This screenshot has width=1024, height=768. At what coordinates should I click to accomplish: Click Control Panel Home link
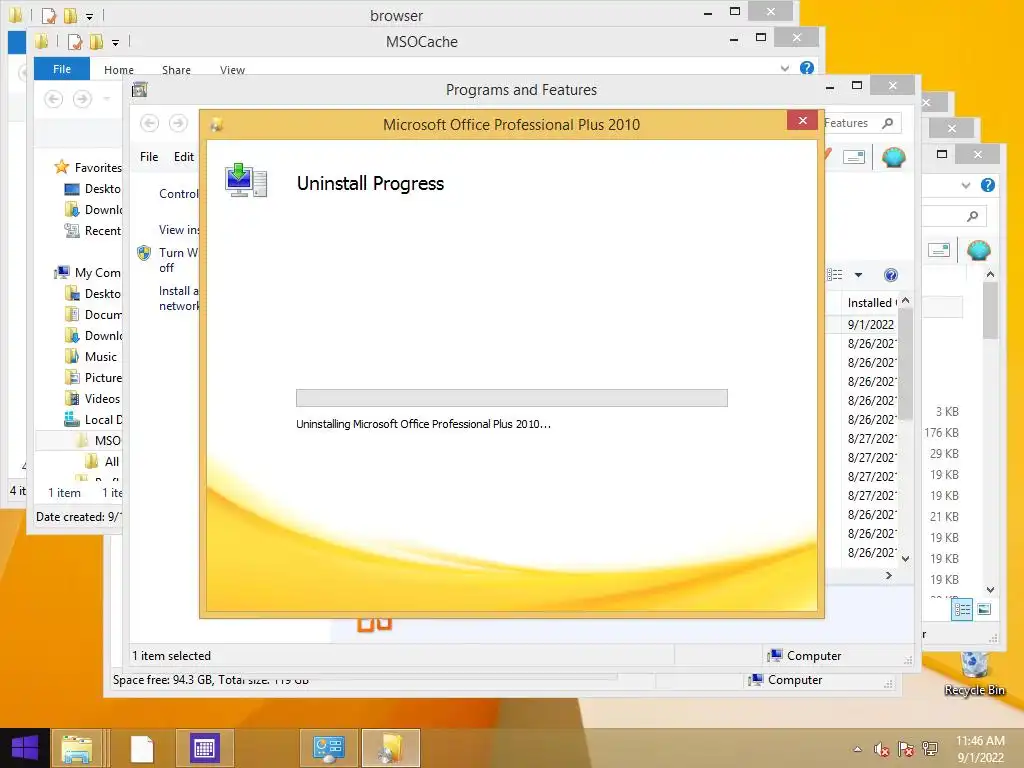(178, 194)
